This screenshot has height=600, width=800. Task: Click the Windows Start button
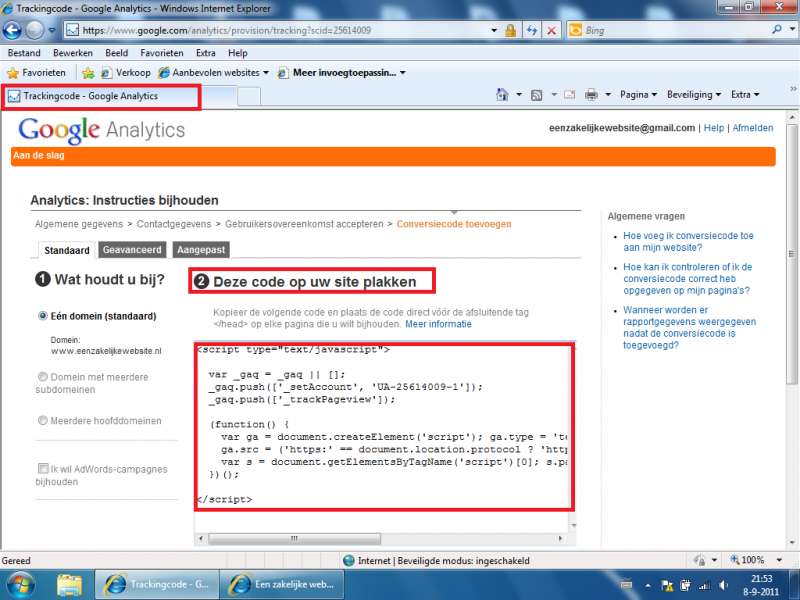(x=20, y=583)
